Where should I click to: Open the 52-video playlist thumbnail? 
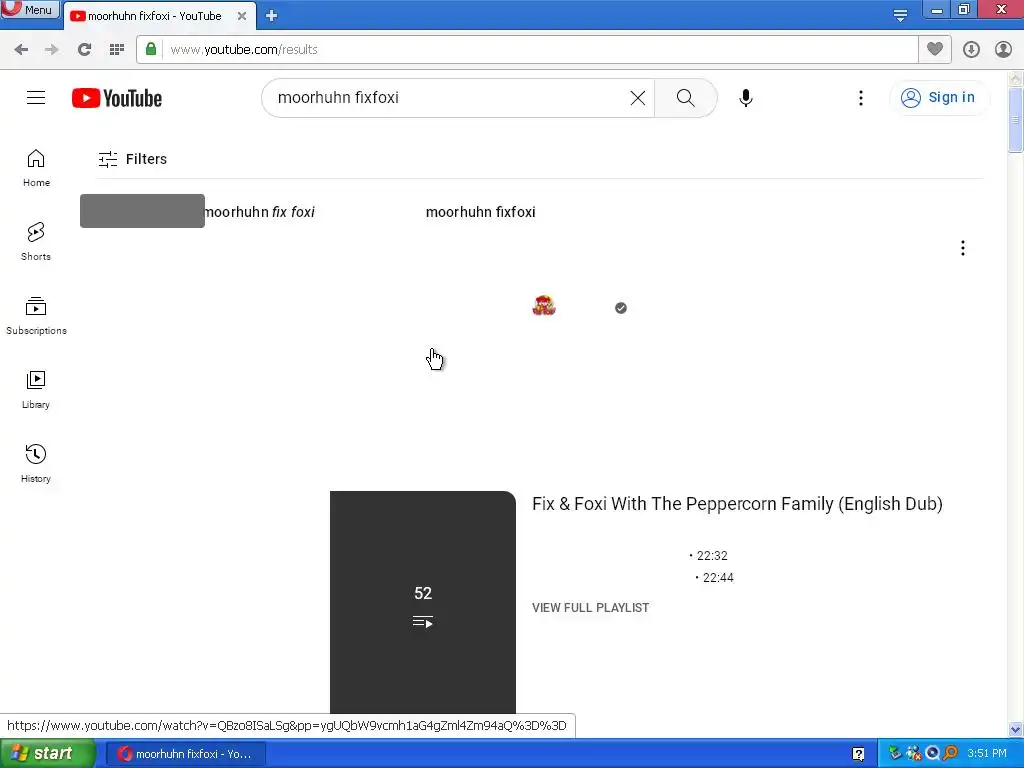423,602
